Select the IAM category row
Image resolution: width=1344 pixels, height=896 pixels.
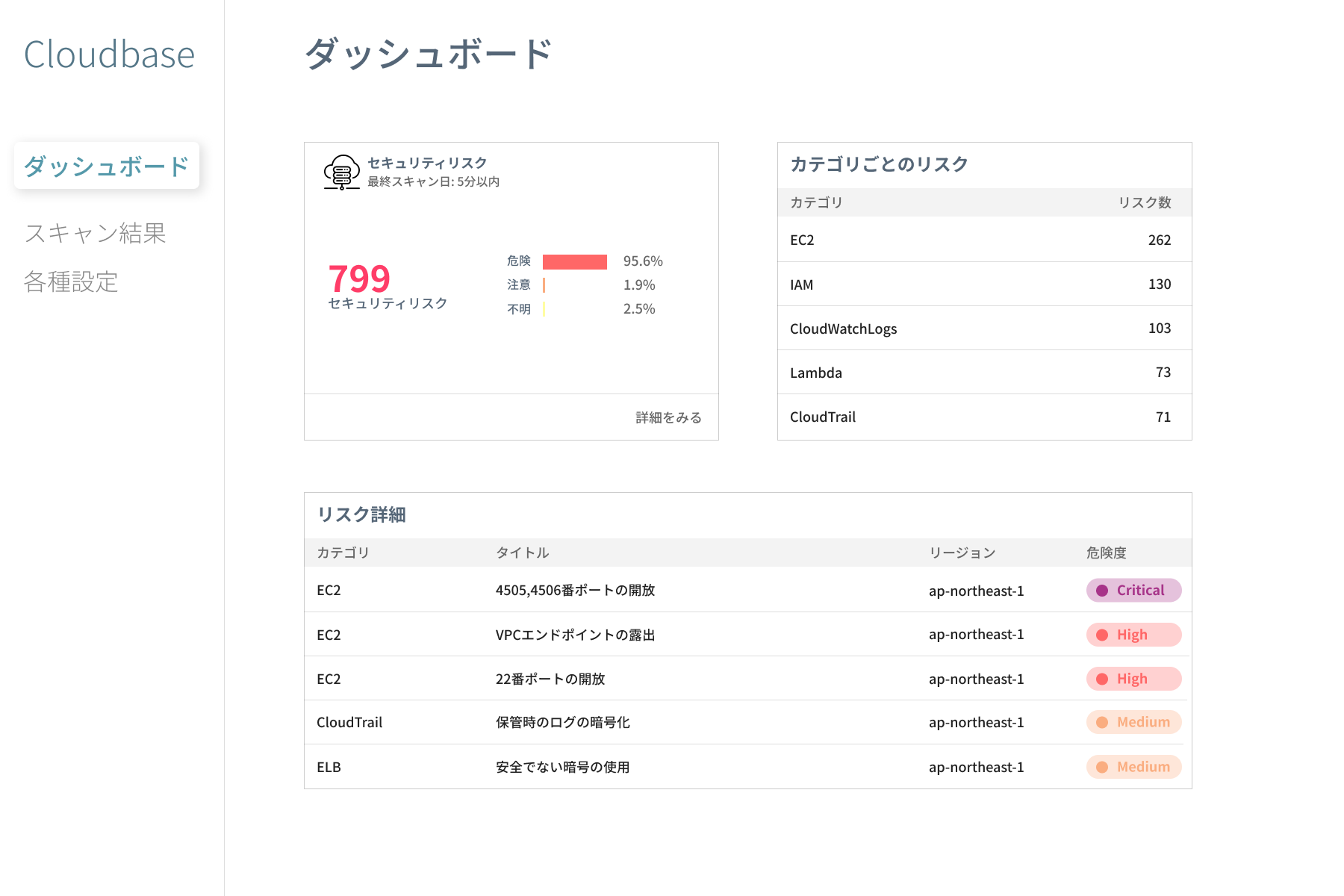tap(984, 284)
